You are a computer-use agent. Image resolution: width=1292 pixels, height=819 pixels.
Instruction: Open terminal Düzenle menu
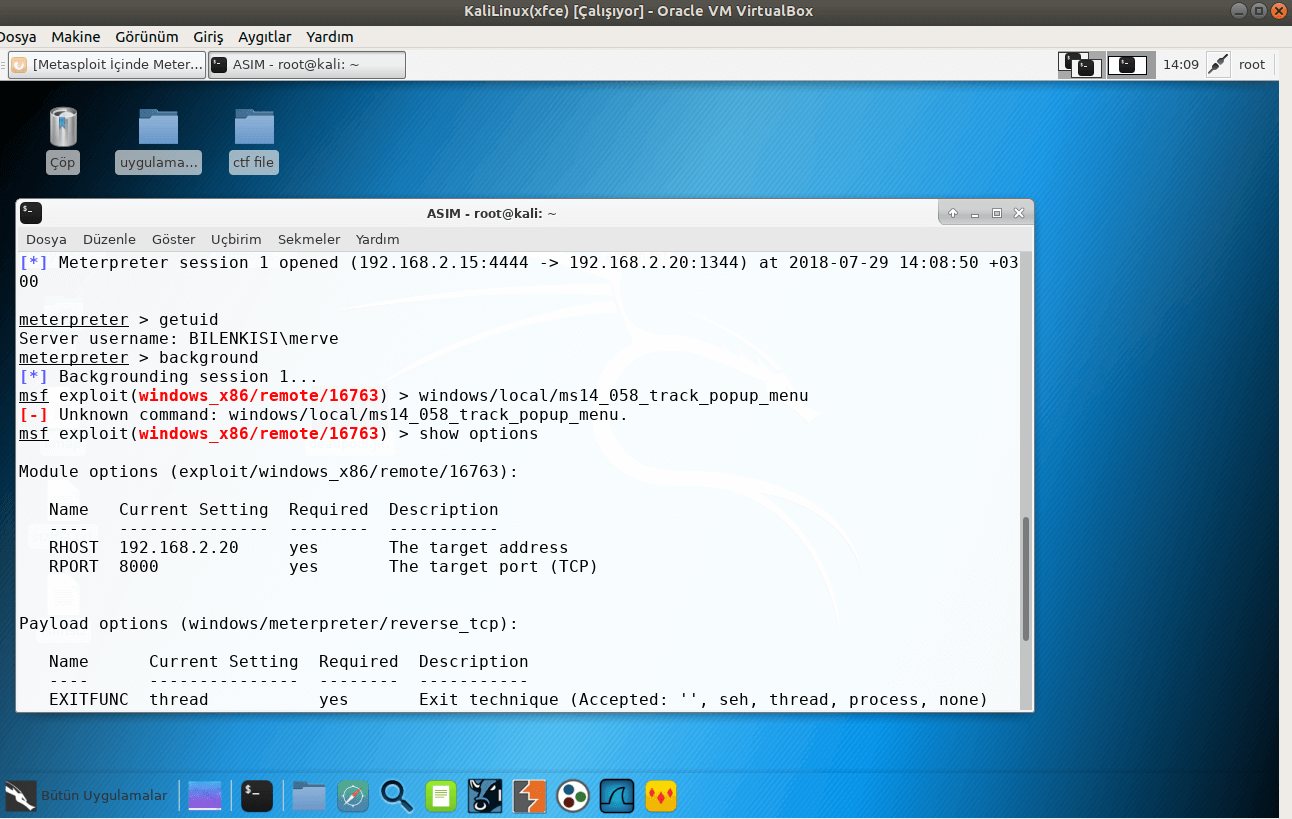click(x=109, y=239)
